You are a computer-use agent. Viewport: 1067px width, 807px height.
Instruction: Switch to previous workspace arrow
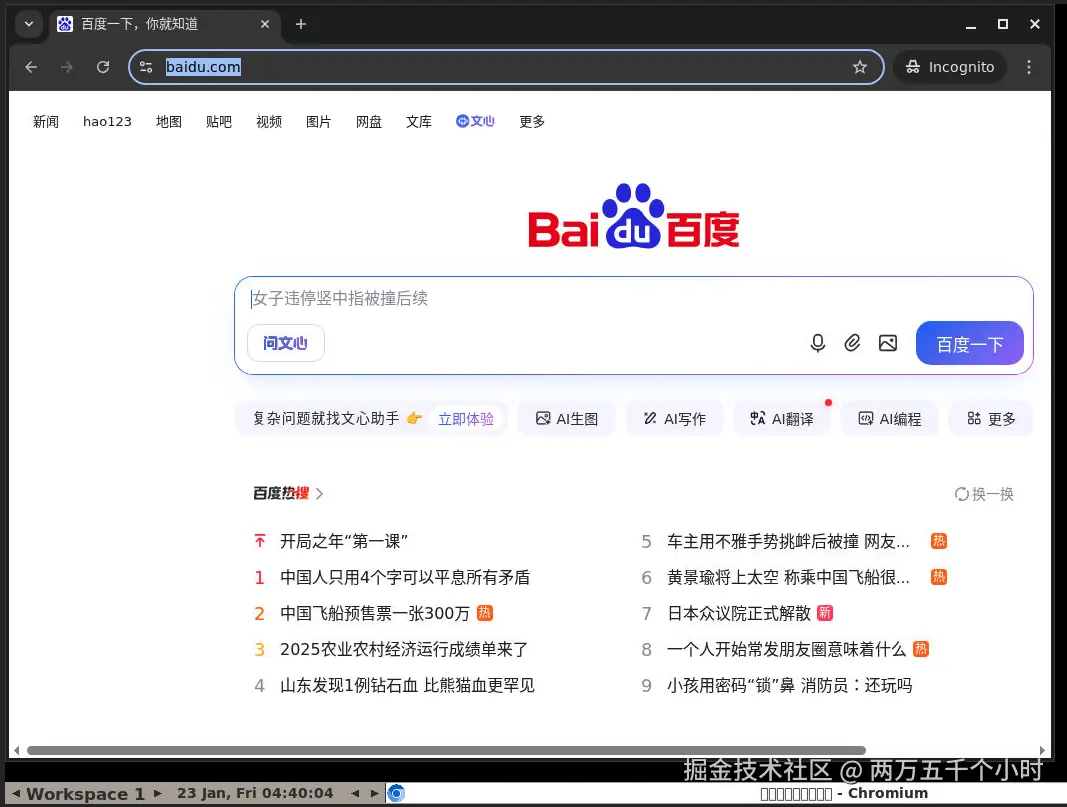click(16, 793)
